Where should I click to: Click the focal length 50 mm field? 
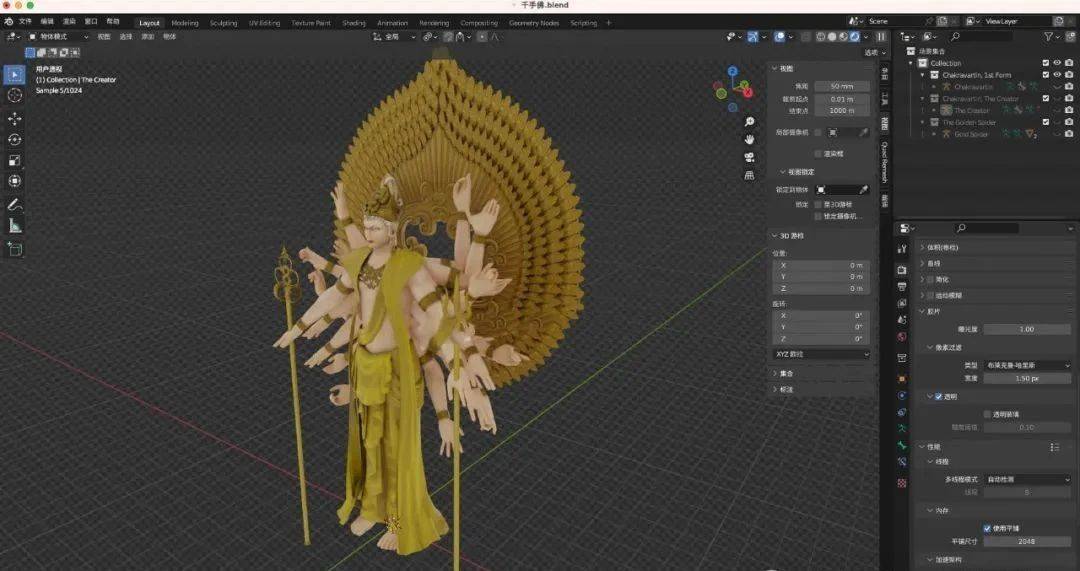coord(842,86)
